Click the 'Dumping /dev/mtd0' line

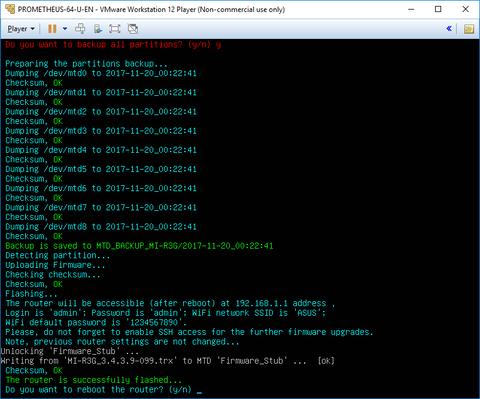pos(101,73)
